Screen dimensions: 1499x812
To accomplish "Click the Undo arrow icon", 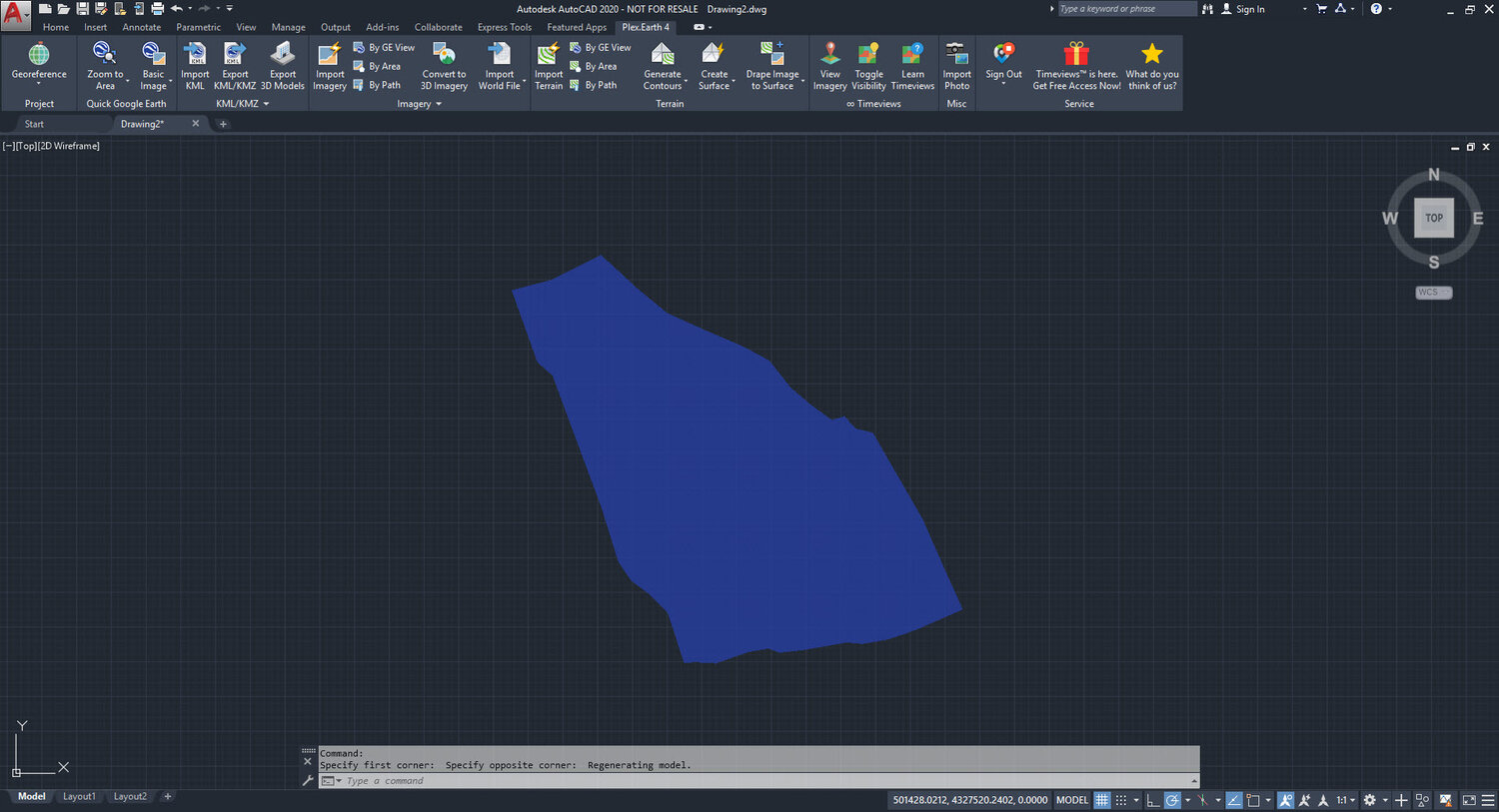I will [177, 9].
